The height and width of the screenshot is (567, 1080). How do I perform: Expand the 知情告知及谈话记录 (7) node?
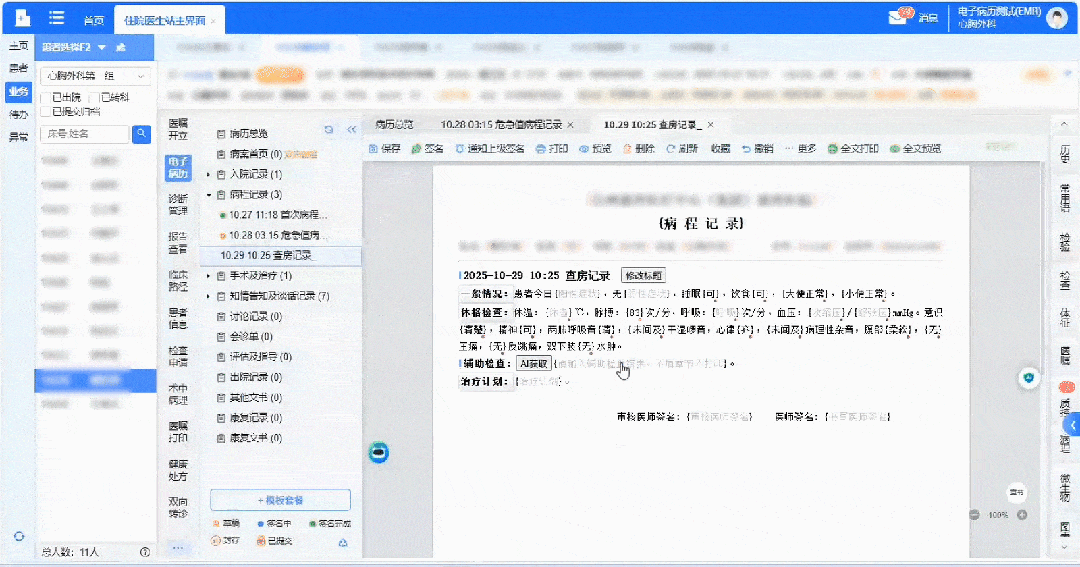(x=209, y=296)
